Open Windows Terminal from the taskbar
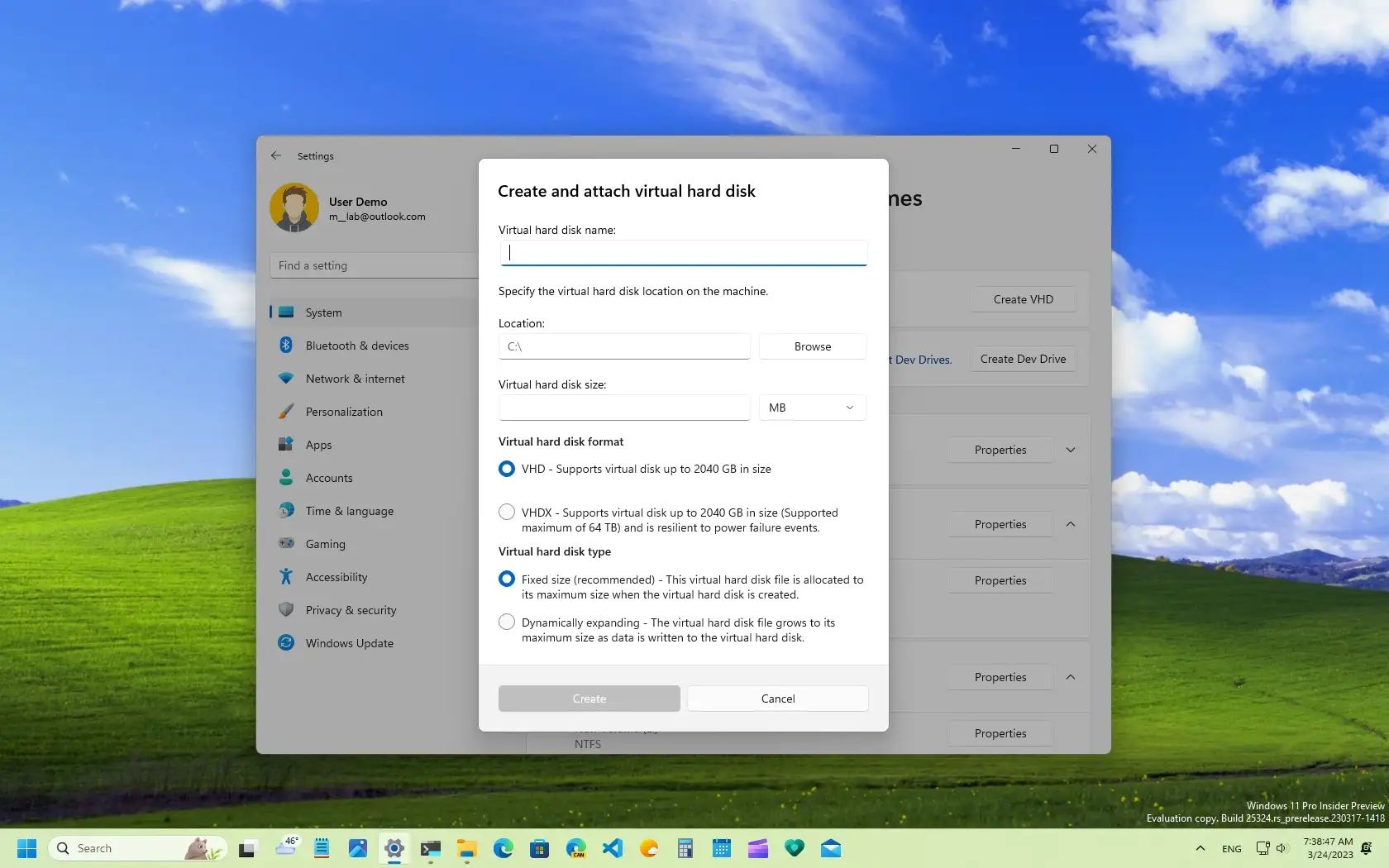The height and width of the screenshot is (868, 1389). 431,848
